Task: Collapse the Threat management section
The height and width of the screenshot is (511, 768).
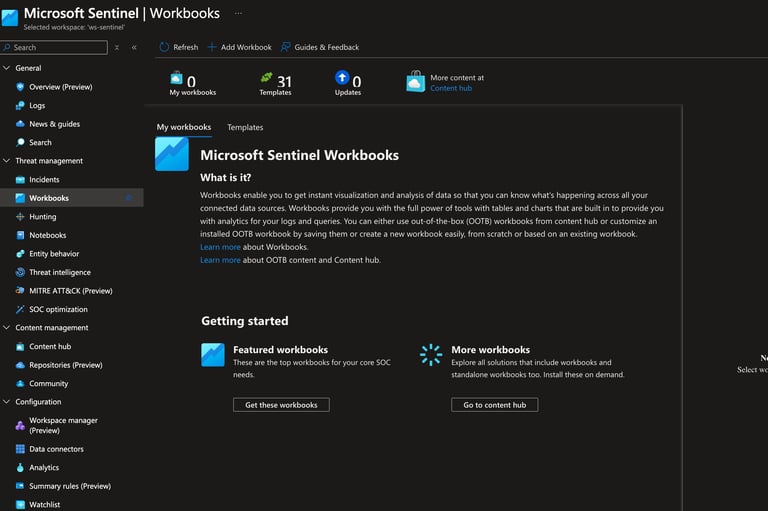Action: tap(6, 161)
